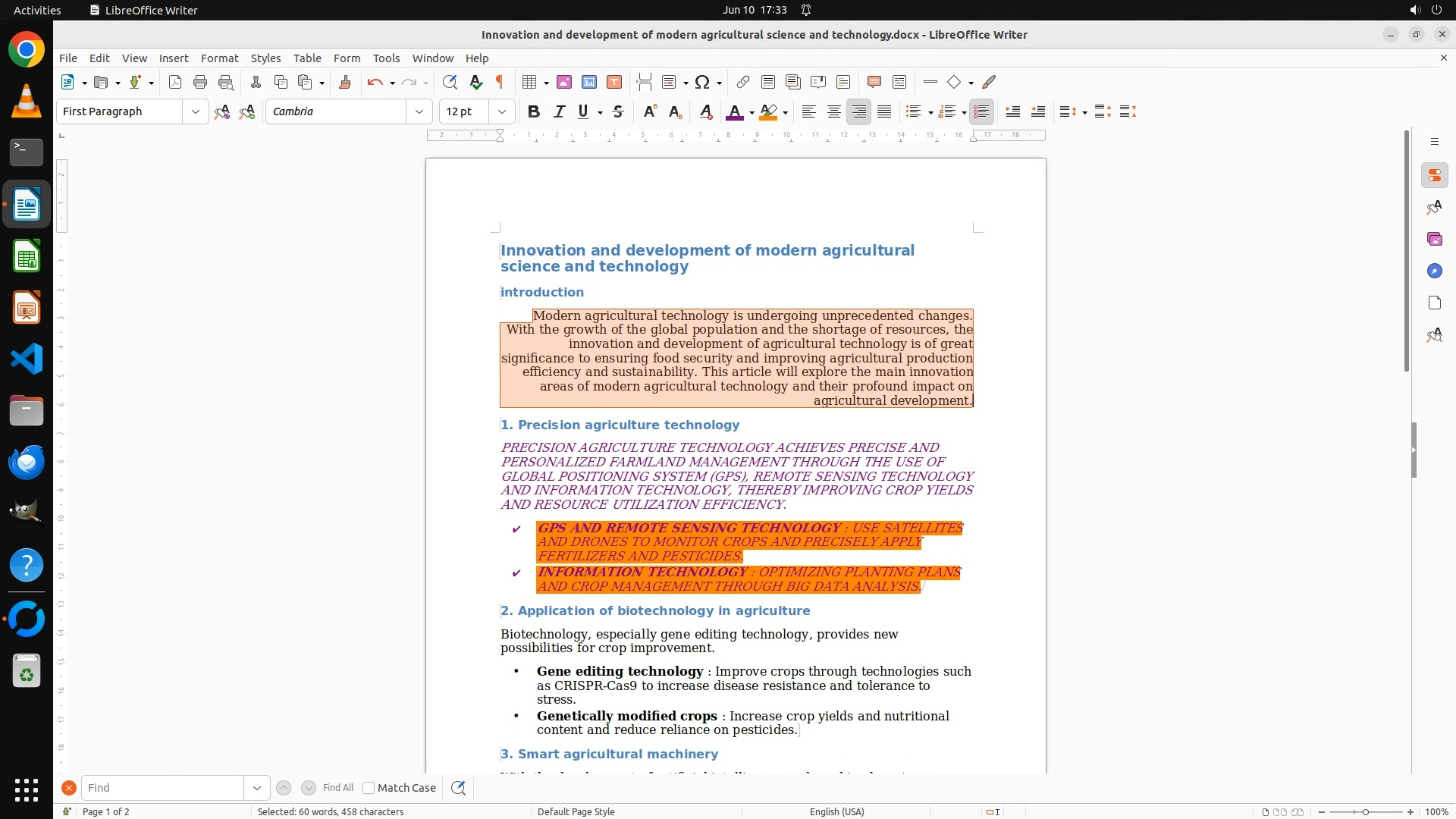Image resolution: width=1456 pixels, height=819 pixels.
Task: Open the Styles menu
Action: (x=265, y=58)
